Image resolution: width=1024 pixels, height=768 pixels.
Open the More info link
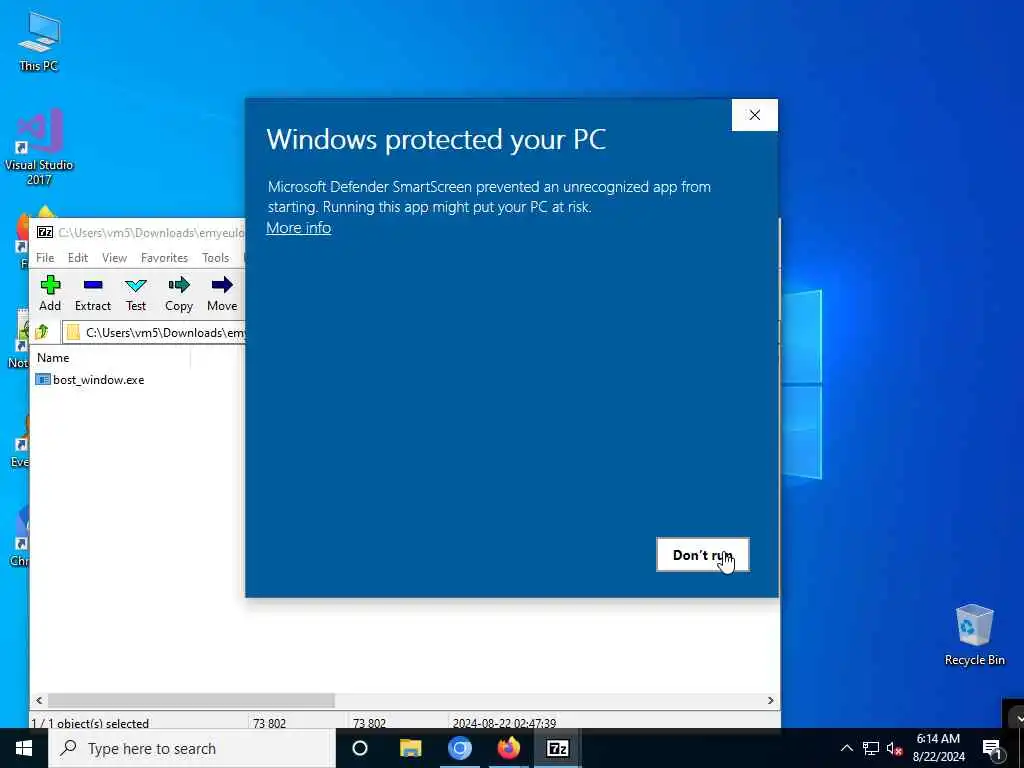tap(298, 227)
